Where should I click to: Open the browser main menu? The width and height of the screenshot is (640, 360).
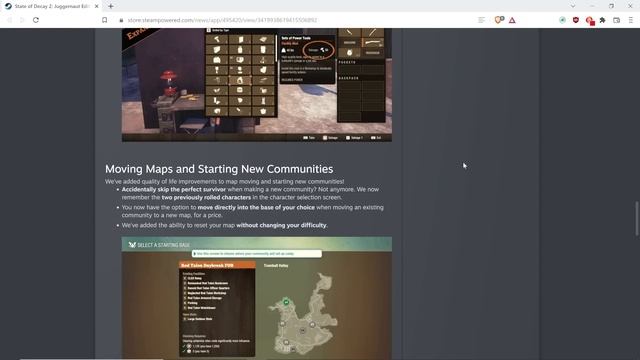(x=630, y=20)
